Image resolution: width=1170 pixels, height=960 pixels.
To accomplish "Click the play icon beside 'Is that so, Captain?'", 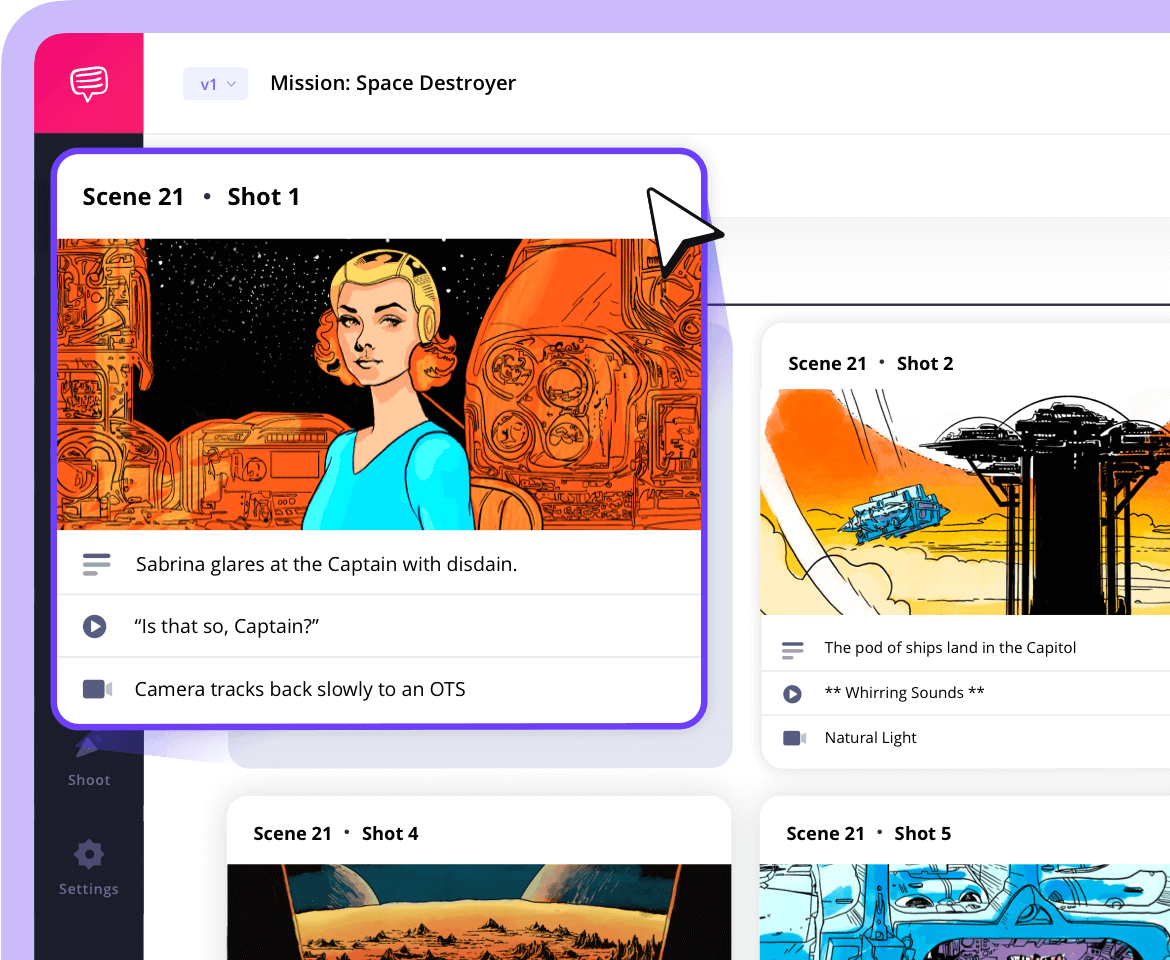I will point(96,626).
